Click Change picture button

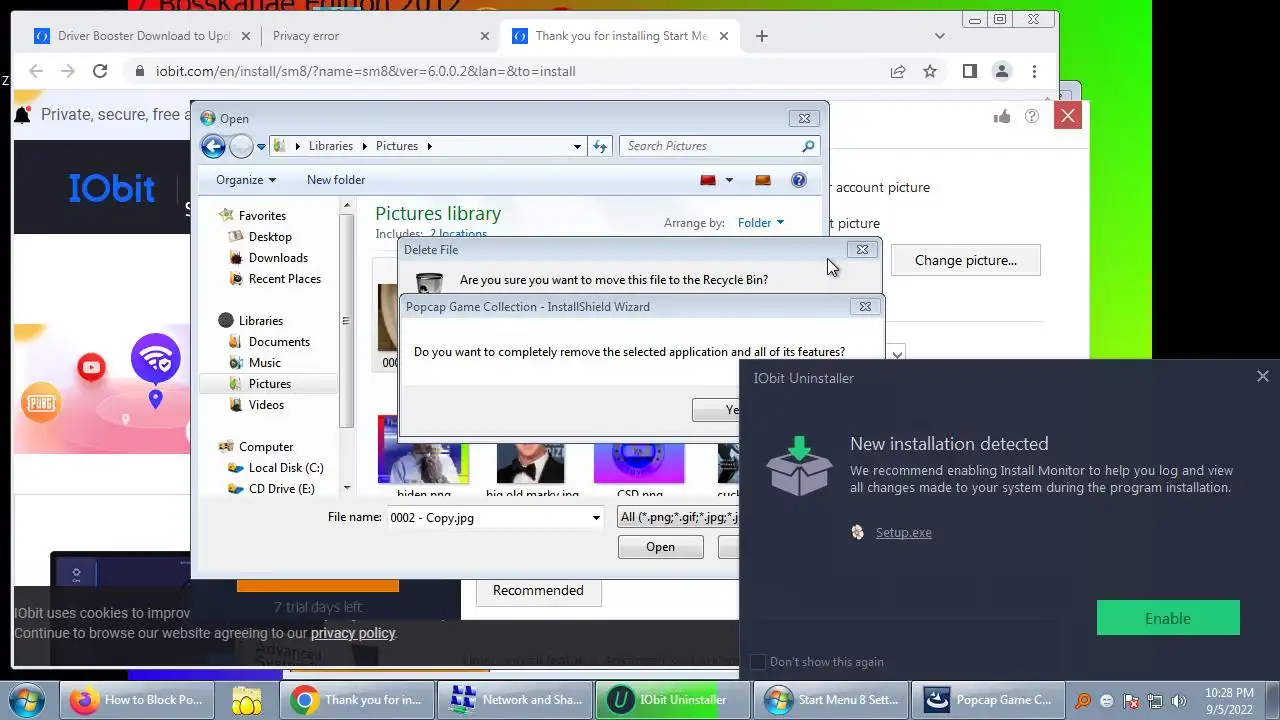click(x=965, y=260)
